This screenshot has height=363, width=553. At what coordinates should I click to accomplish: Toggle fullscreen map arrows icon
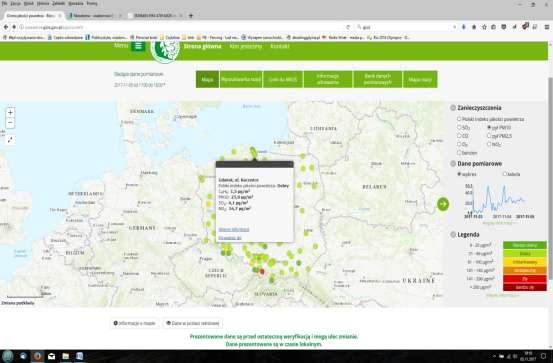pos(10,140)
